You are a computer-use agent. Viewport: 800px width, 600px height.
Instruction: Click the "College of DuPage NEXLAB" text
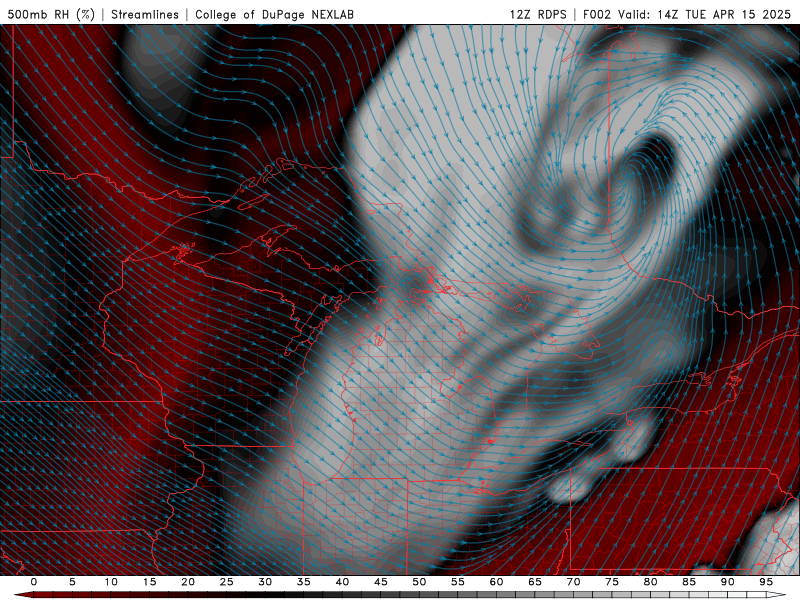pyautogui.click(x=274, y=14)
